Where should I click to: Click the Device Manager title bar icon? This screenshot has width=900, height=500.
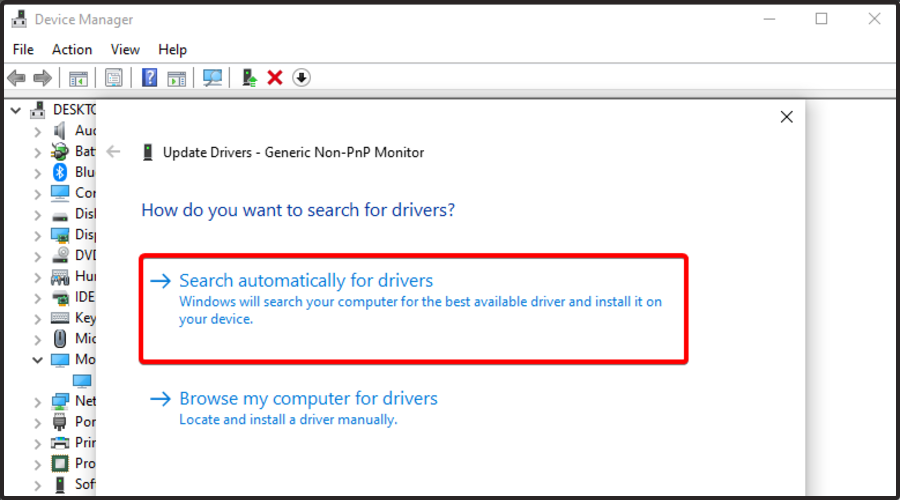coord(19,19)
